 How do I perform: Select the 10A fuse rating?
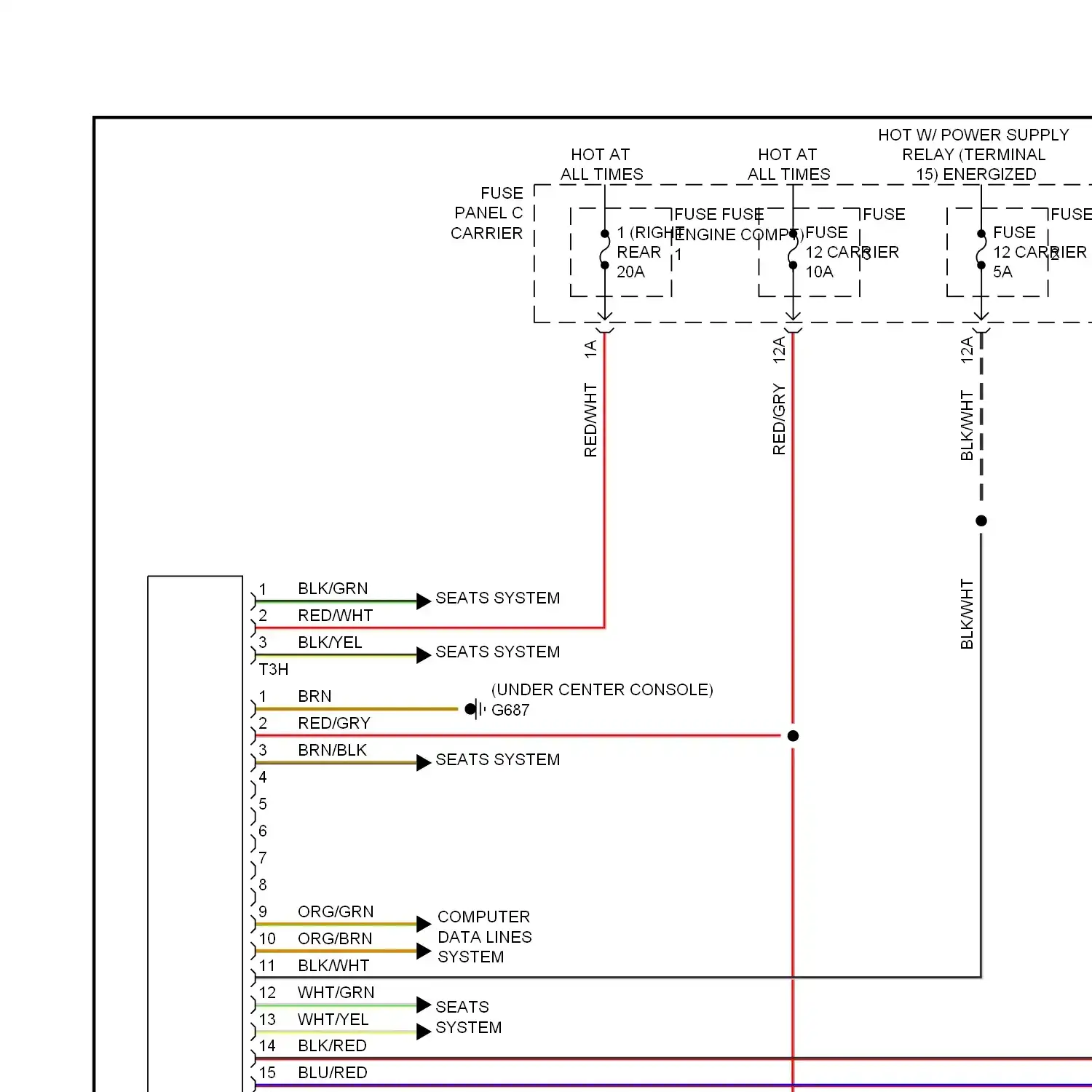819,272
